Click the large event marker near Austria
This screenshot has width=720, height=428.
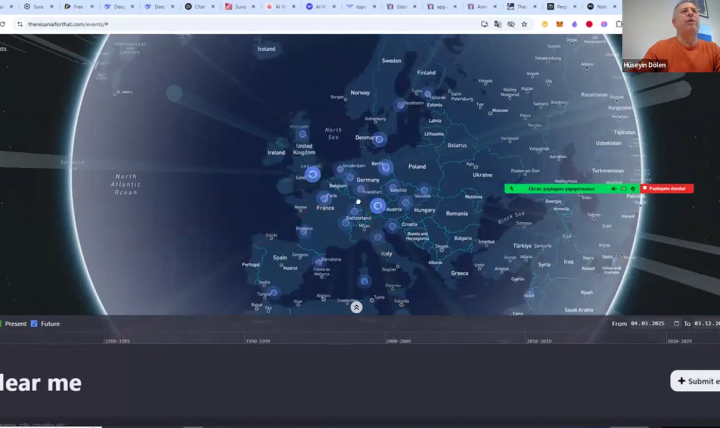pyautogui.click(x=377, y=206)
